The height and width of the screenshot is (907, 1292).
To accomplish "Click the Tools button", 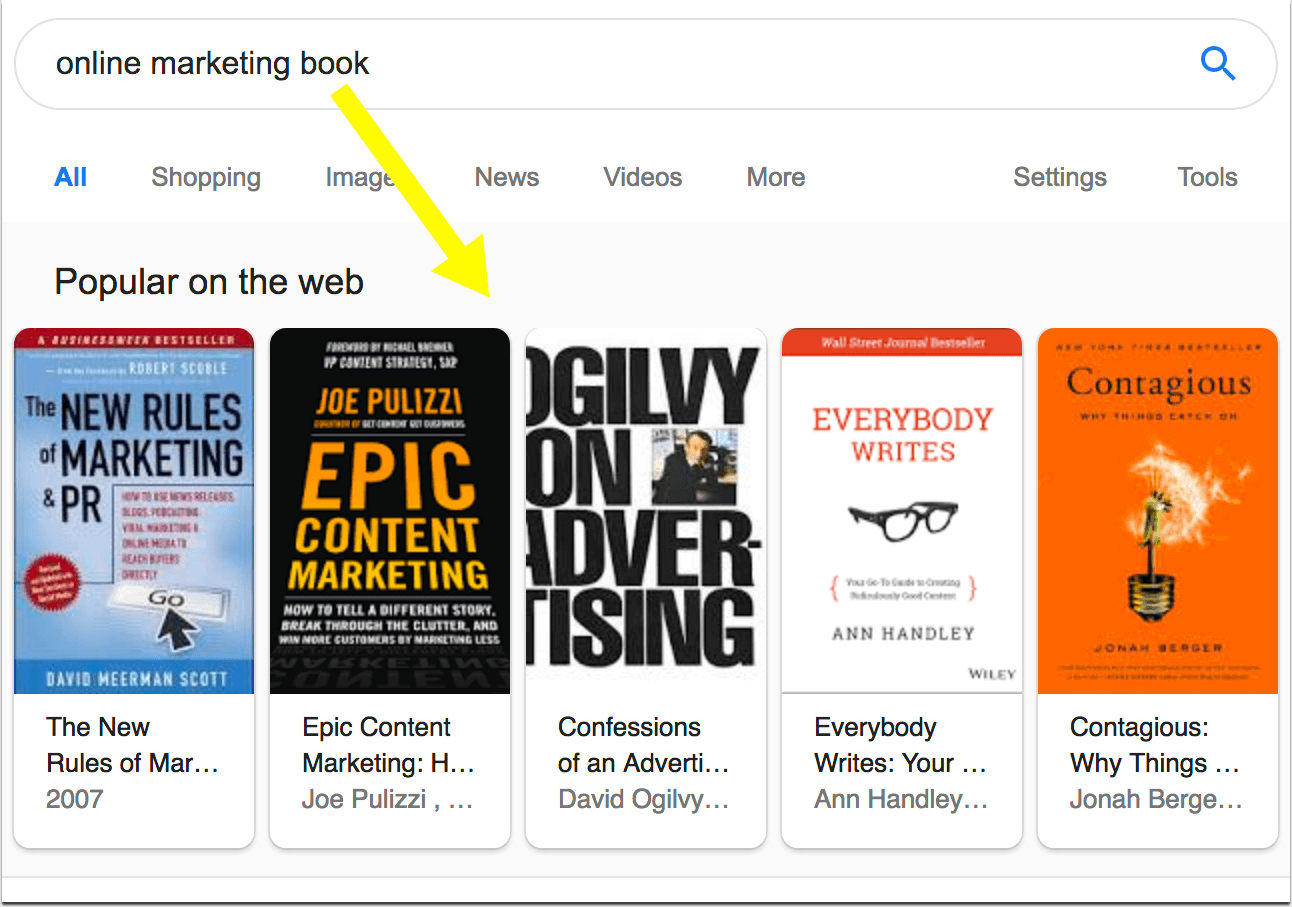I will click(1207, 177).
